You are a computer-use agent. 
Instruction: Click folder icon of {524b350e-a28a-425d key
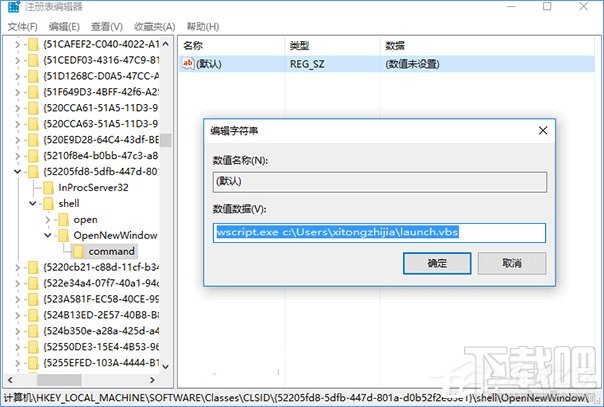(x=34, y=331)
